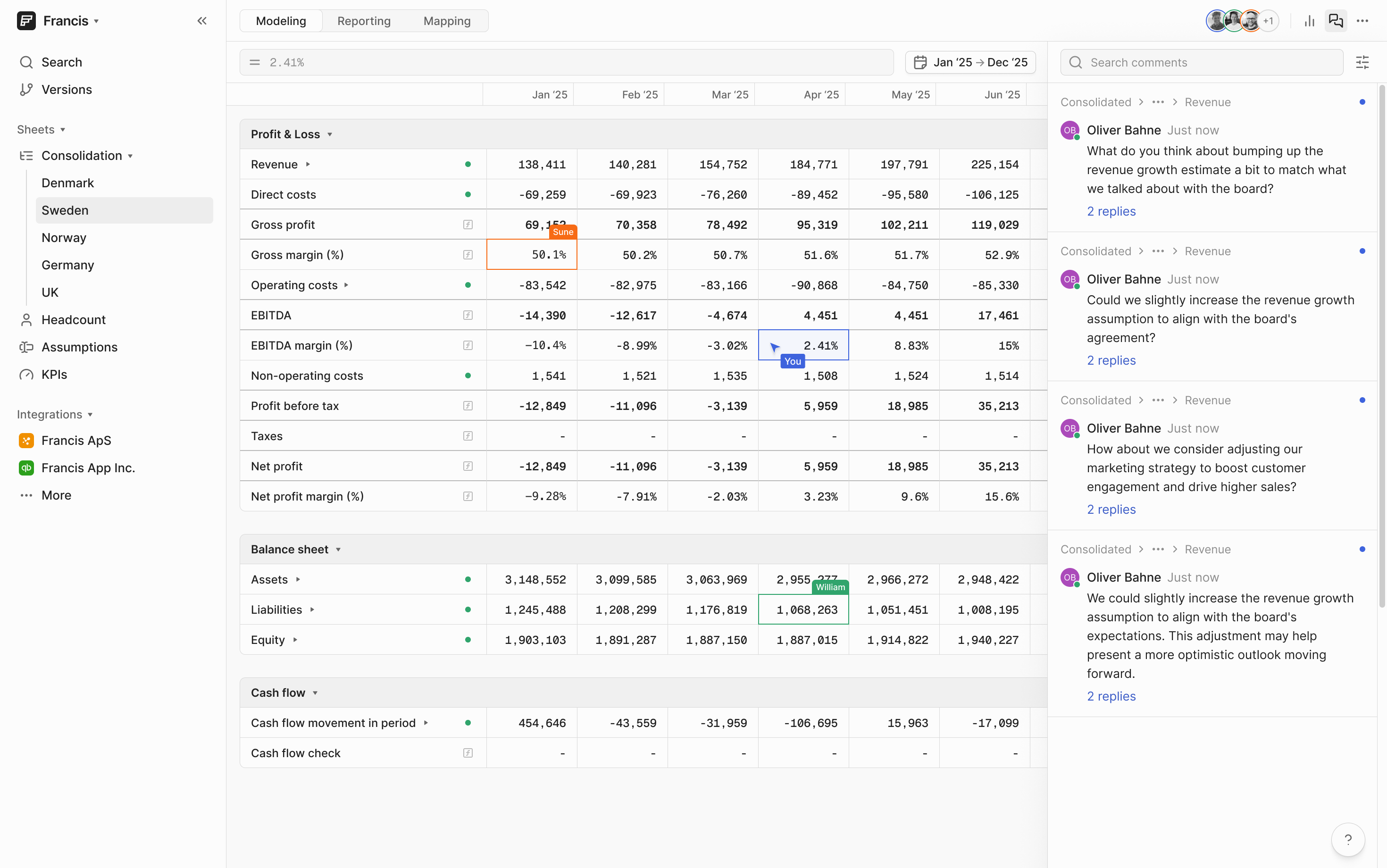Toggle the comments panel icon
This screenshot has width=1387, height=868.
click(x=1336, y=21)
